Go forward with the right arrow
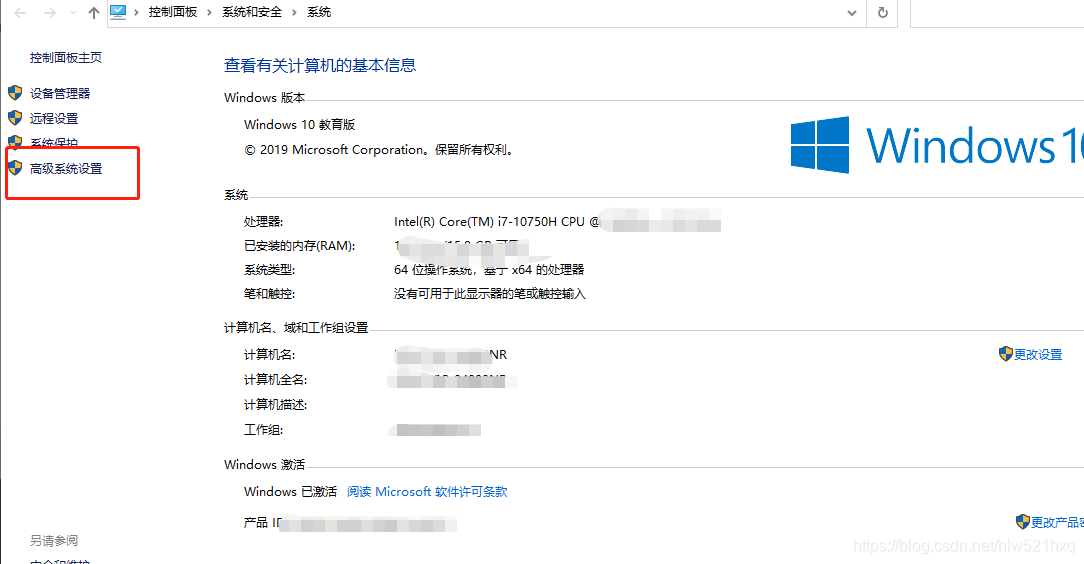The image size is (1084, 564). point(49,12)
